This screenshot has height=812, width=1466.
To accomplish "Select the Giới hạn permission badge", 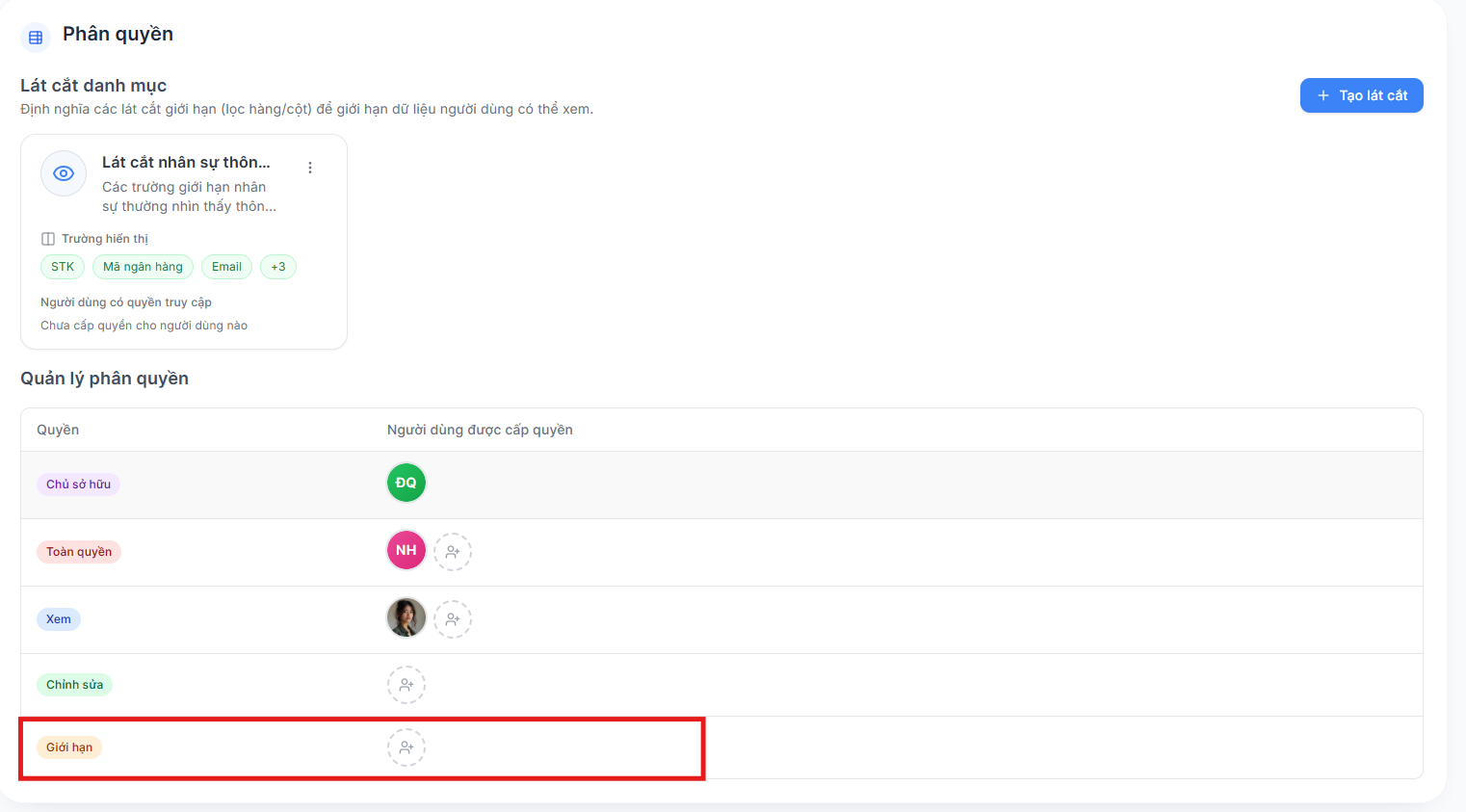I will coord(69,747).
